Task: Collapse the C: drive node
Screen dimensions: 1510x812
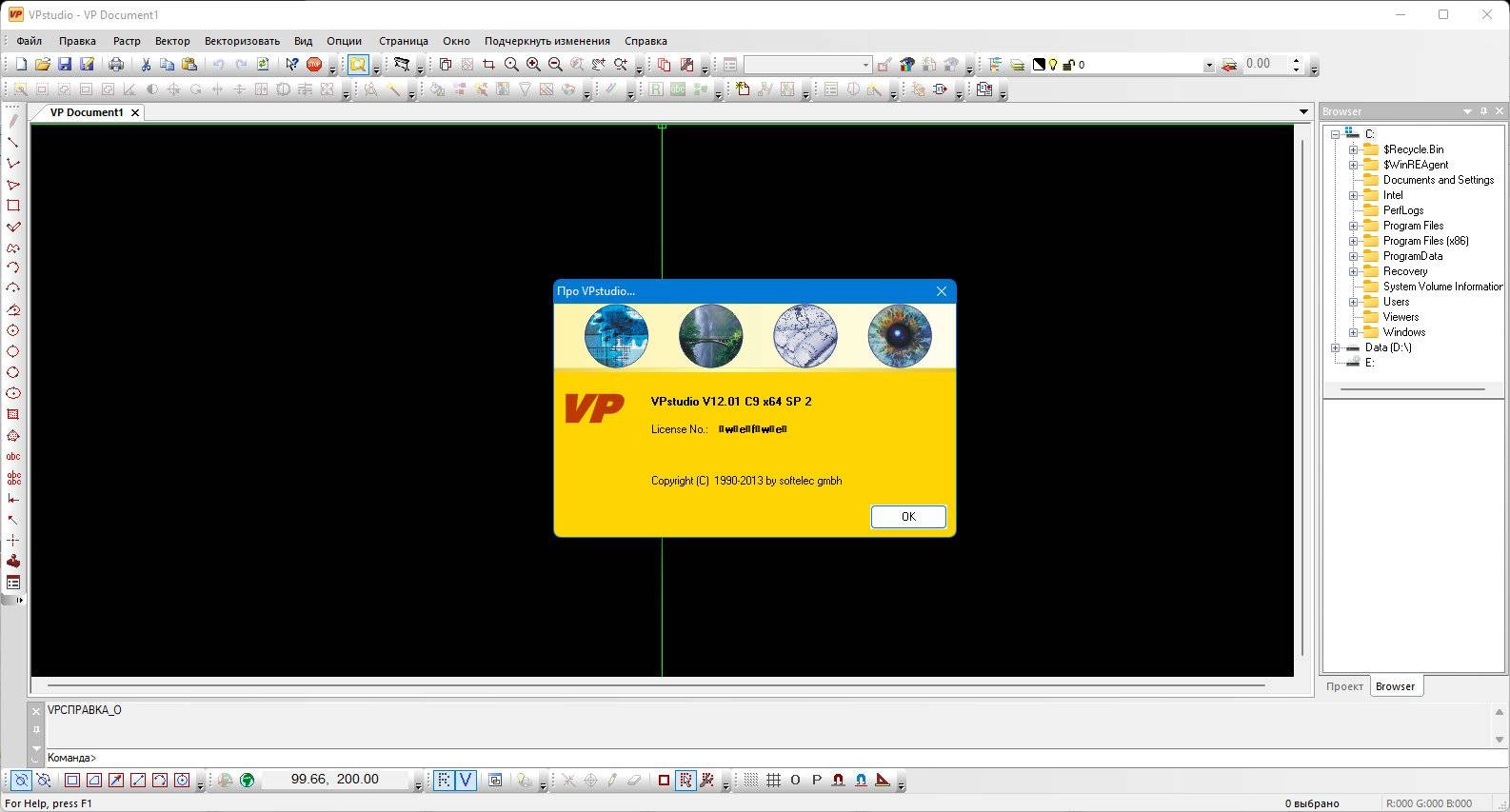Action: pos(1335,134)
